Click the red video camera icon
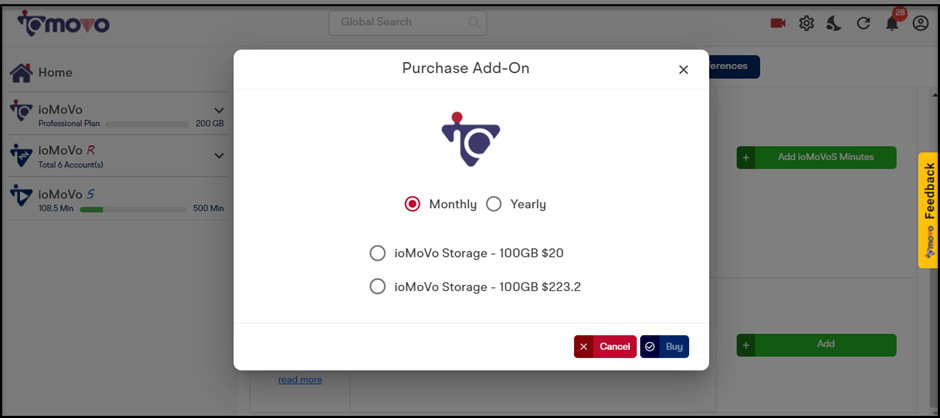Image resolution: width=940 pixels, height=418 pixels. coord(778,23)
